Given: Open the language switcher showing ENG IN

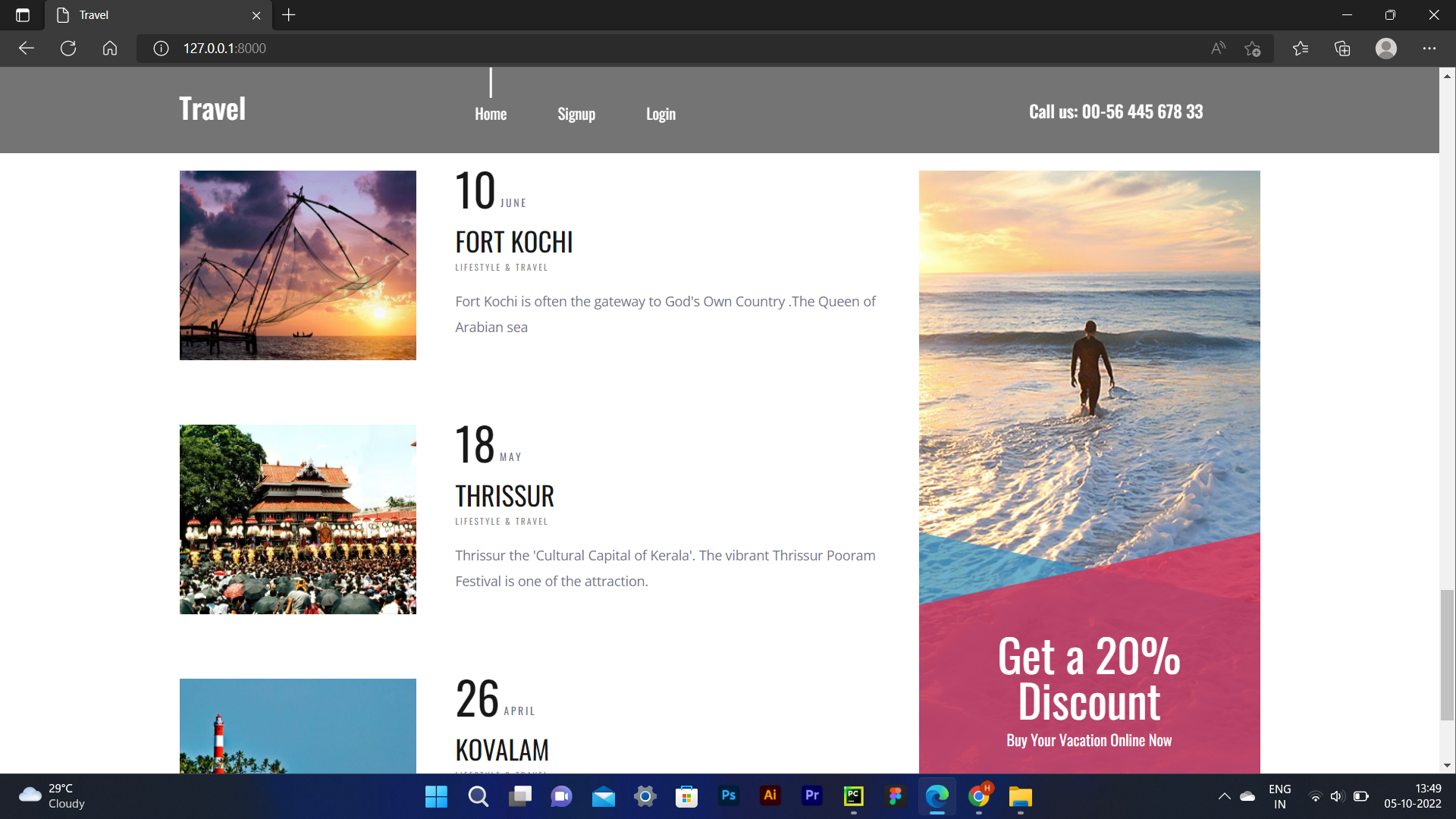Looking at the screenshot, I should click(x=1280, y=796).
